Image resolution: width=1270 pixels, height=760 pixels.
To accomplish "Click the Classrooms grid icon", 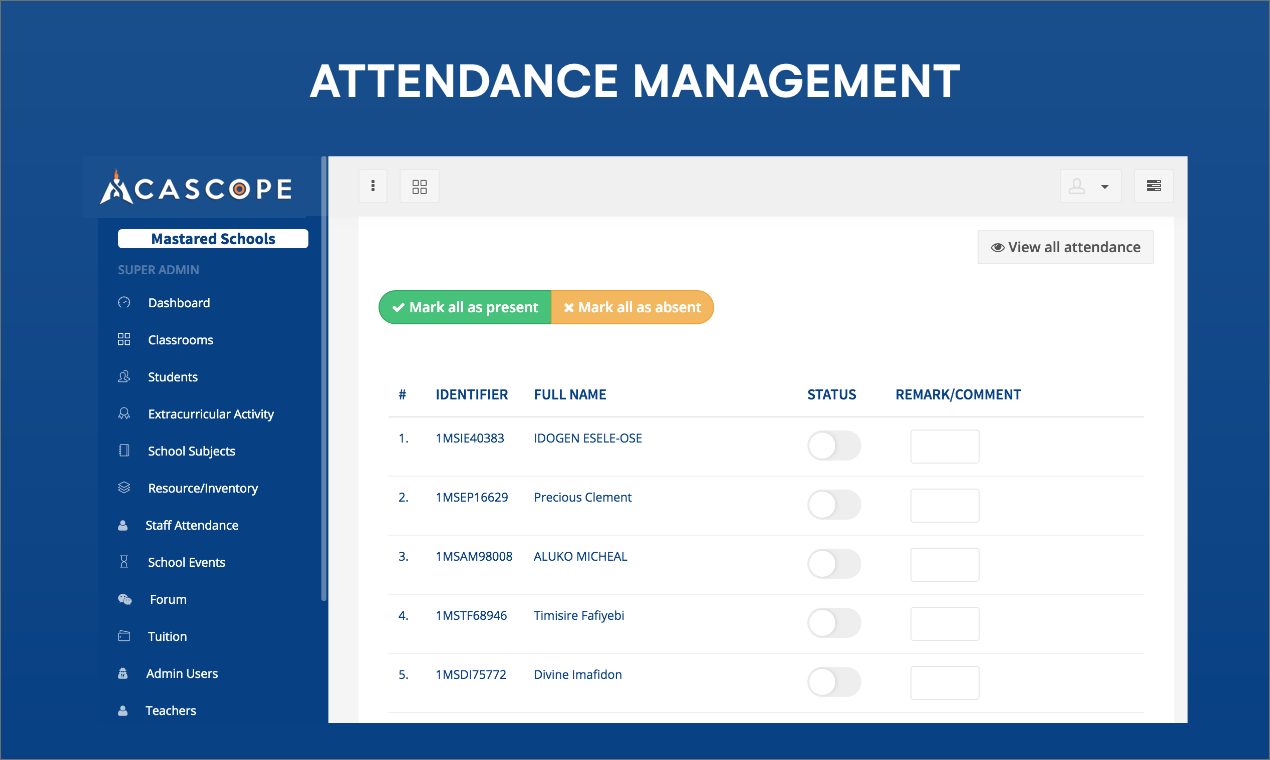I will tap(124, 339).
